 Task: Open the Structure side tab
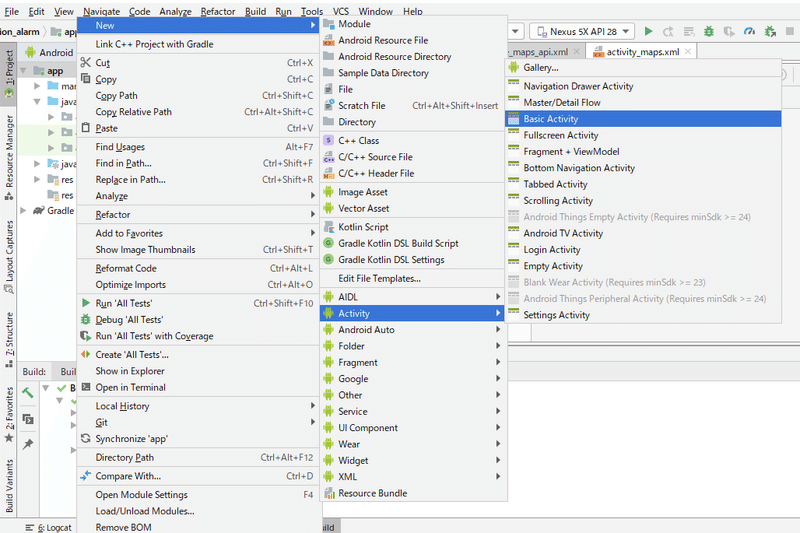tap(9, 339)
